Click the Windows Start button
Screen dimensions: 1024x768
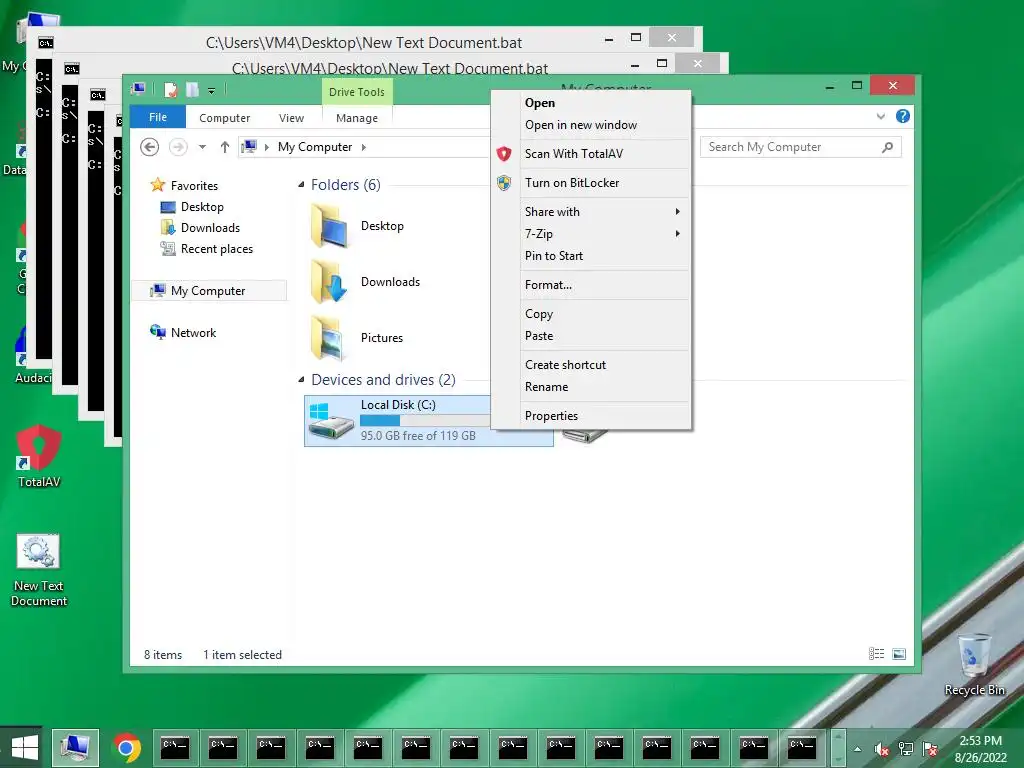24,748
